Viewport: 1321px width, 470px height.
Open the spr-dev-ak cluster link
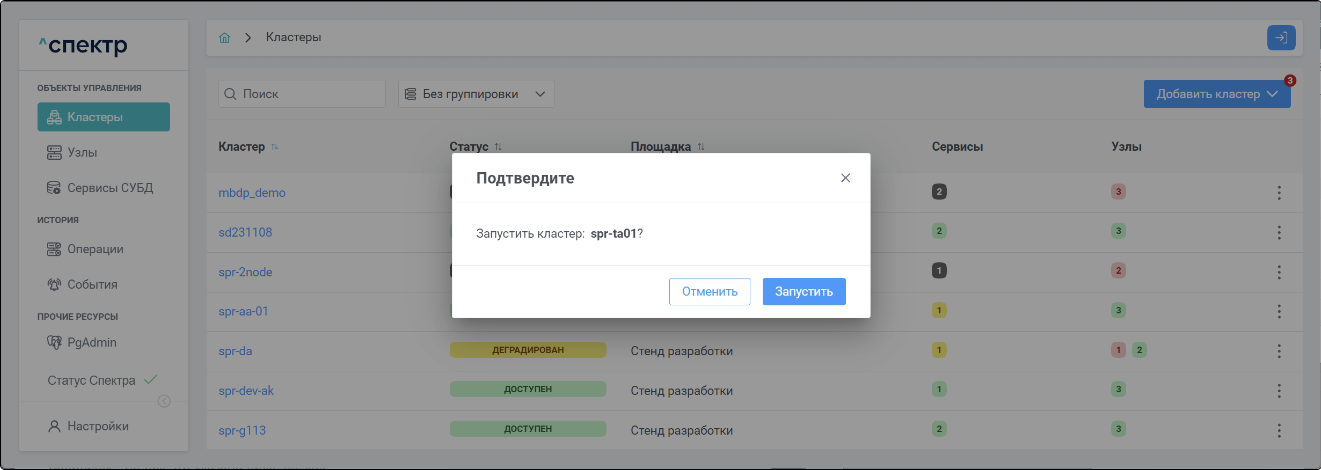point(246,390)
